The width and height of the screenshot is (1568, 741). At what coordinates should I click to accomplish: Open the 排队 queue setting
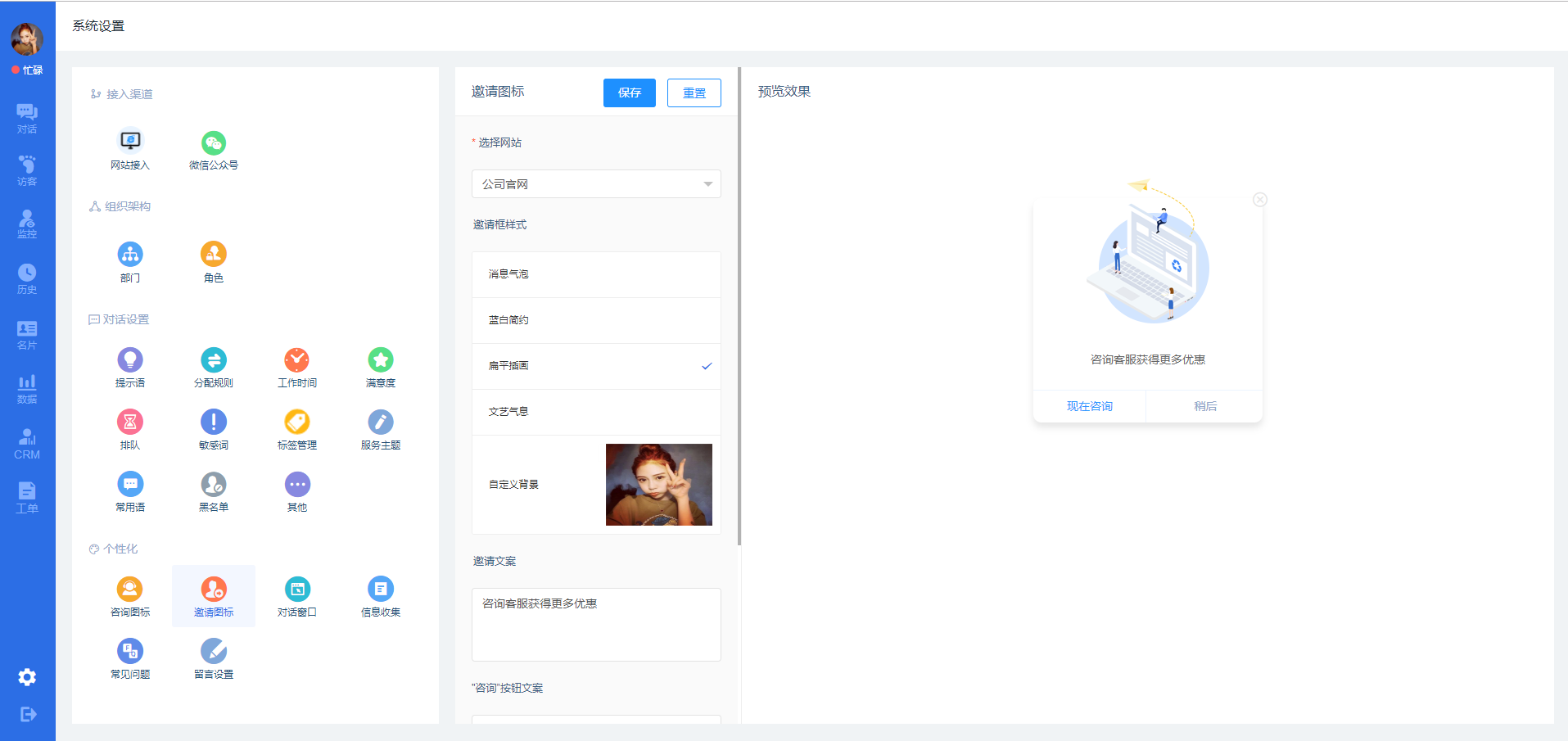[x=130, y=430]
